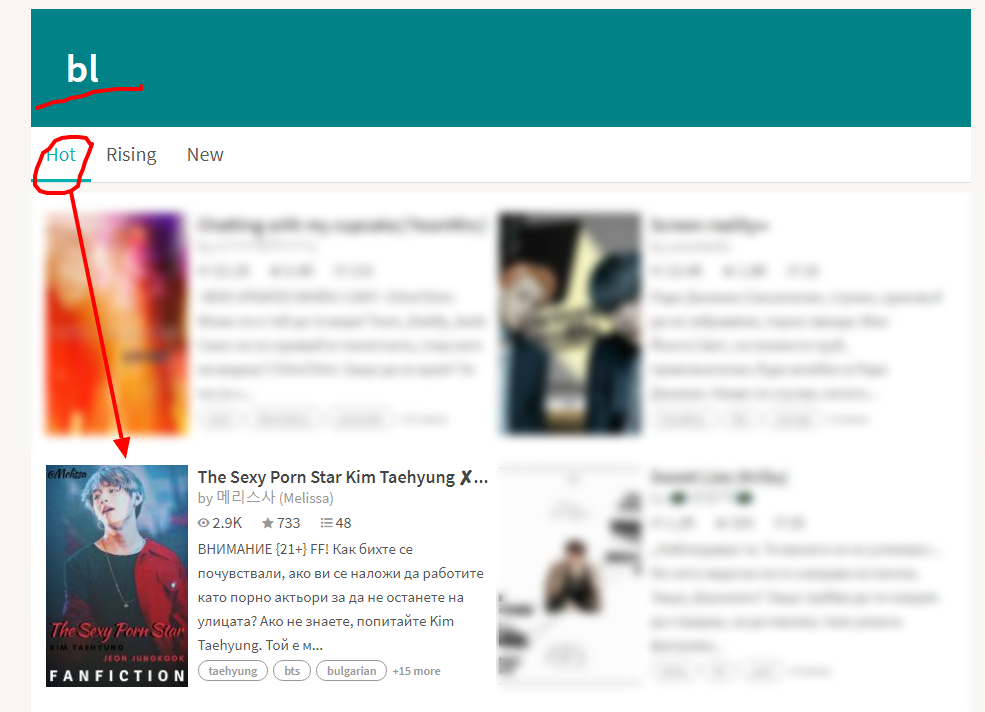Open the story title starting with The Sexy
This screenshot has width=985, height=712.
pyautogui.click(x=343, y=478)
